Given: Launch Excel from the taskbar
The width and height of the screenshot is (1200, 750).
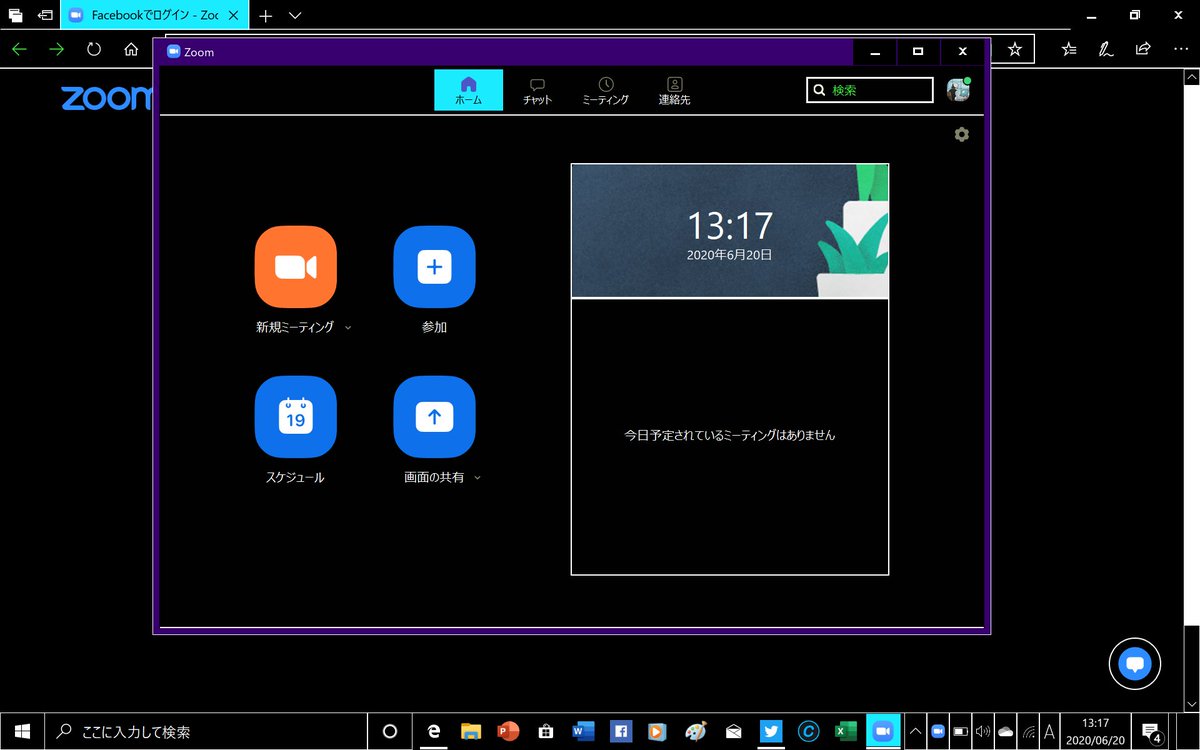Looking at the screenshot, I should pos(846,731).
